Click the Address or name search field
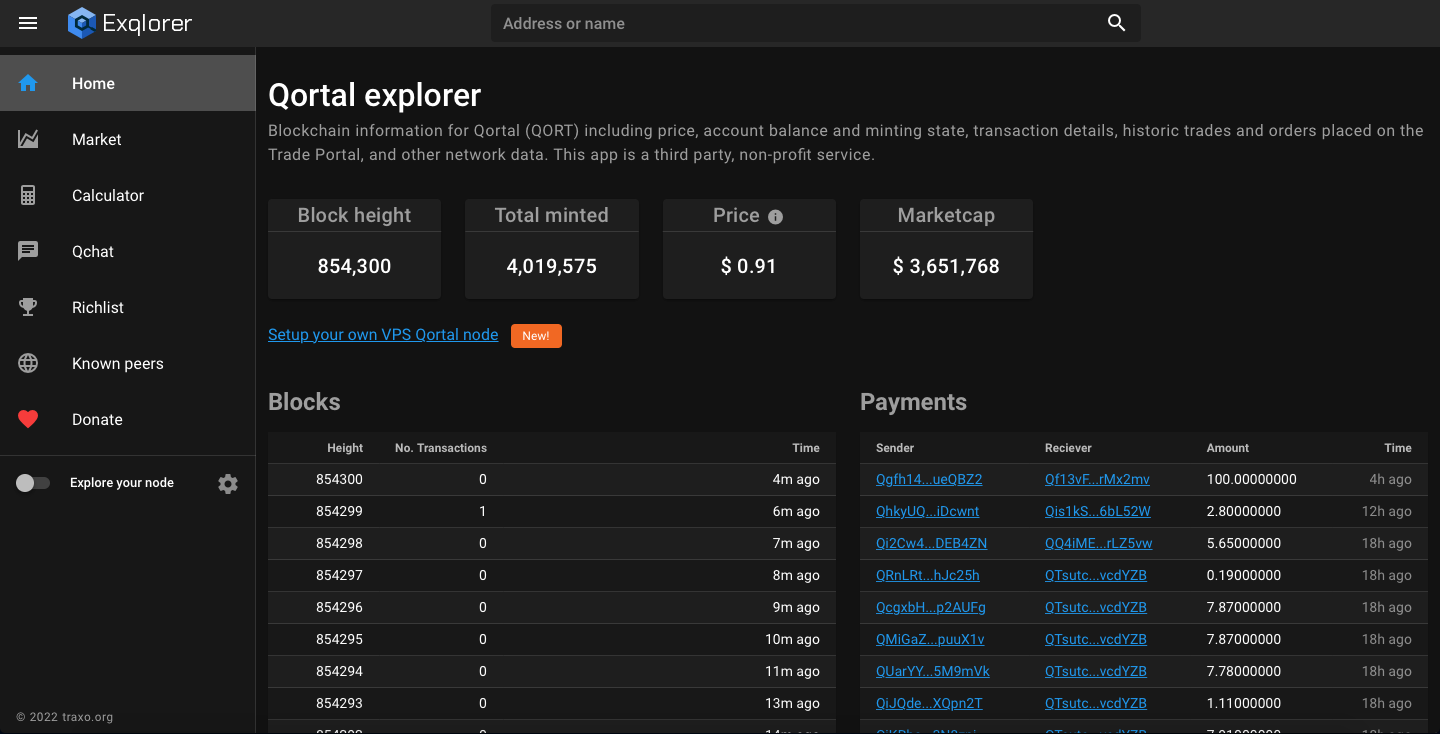 point(795,23)
